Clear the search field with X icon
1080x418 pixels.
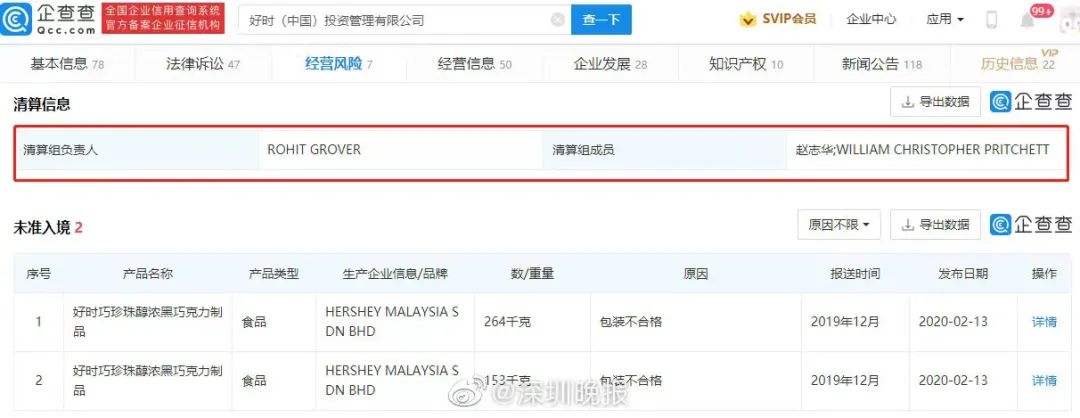(x=558, y=20)
